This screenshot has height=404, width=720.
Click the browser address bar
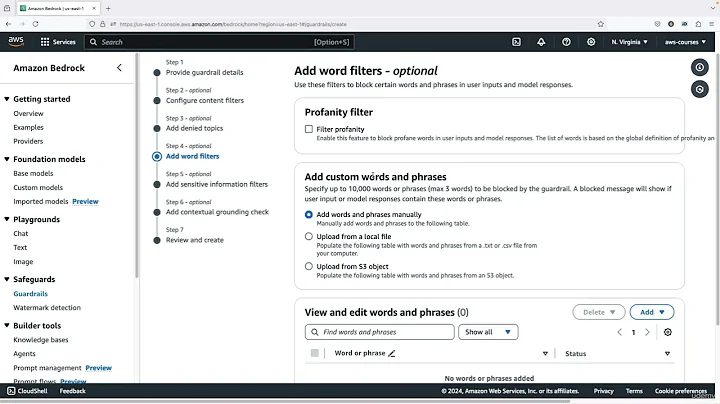(347, 24)
